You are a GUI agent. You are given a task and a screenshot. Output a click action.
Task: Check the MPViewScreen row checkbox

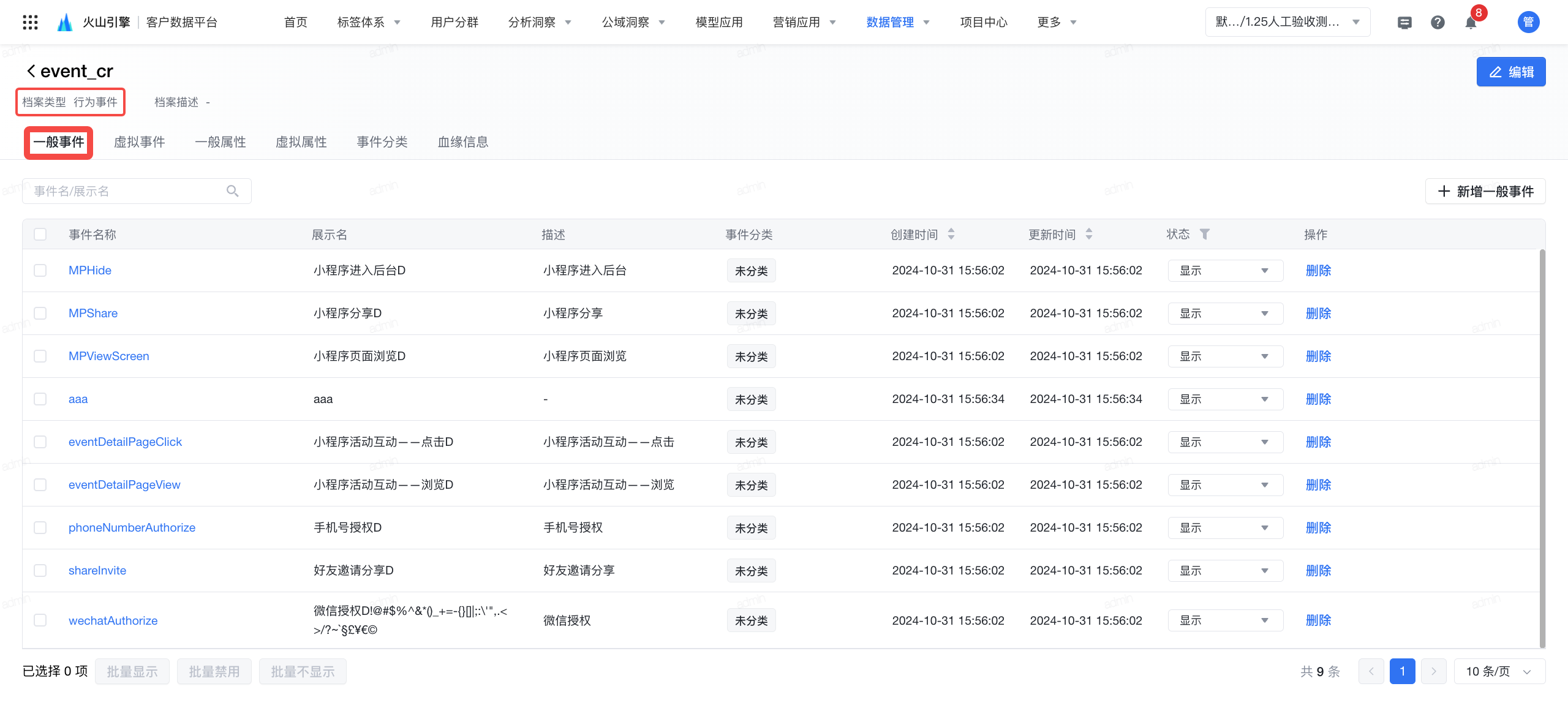(40, 356)
